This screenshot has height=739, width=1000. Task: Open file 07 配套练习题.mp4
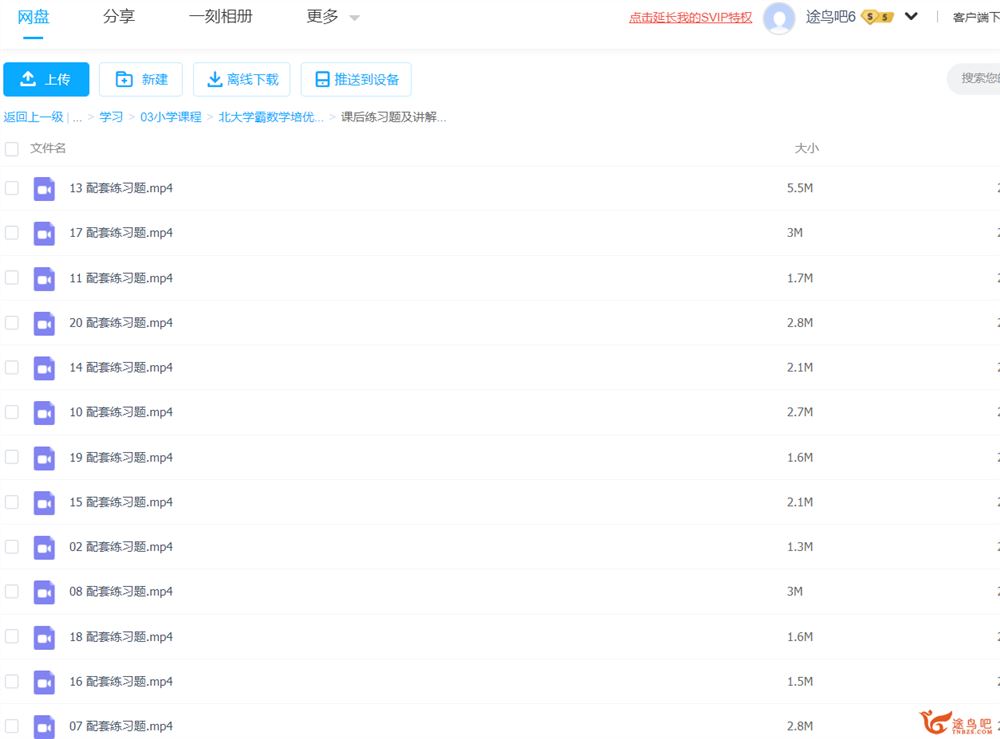[121, 726]
